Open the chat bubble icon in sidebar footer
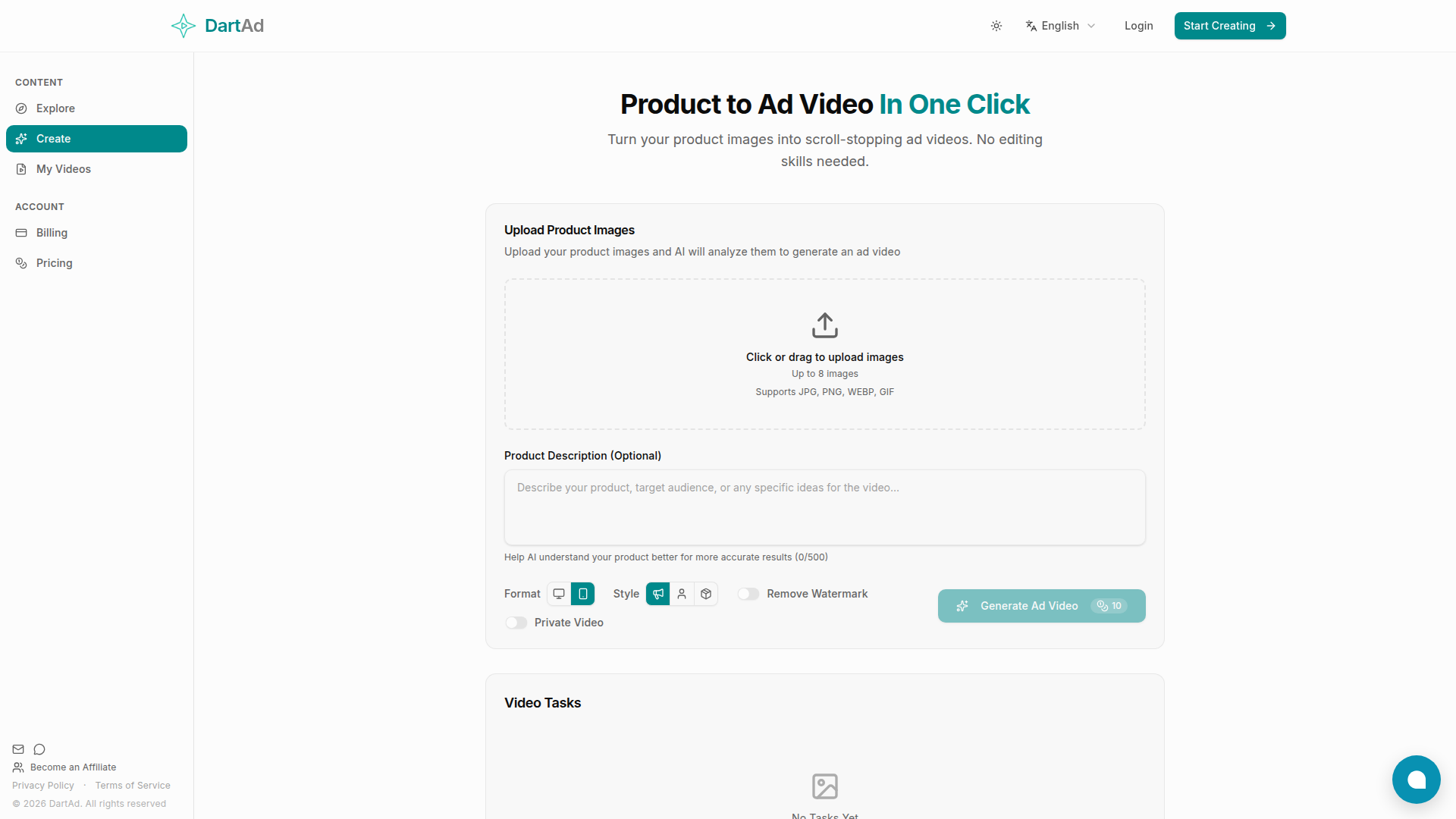Viewport: 1456px width, 819px height. pyautogui.click(x=39, y=749)
